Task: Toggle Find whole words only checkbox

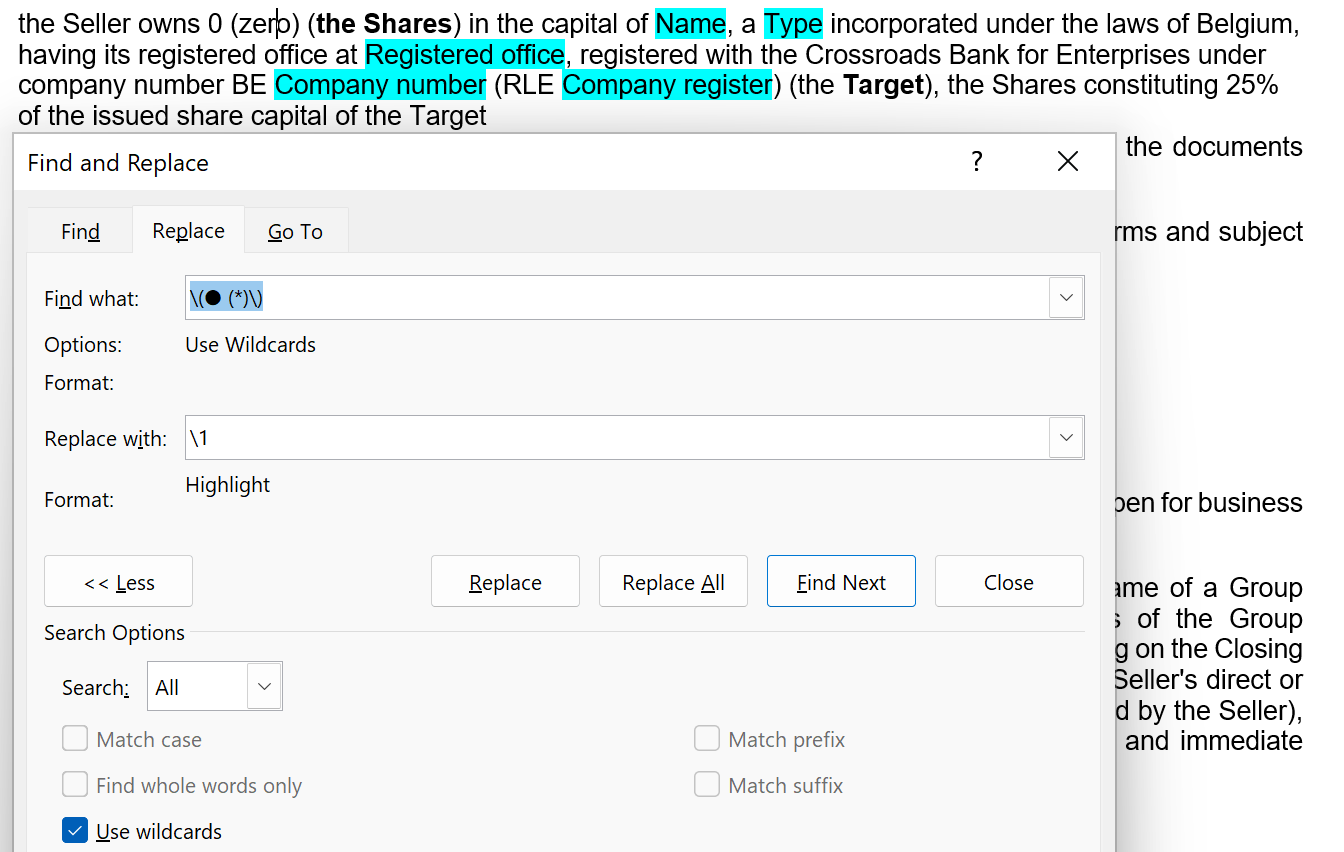Action: click(75, 785)
